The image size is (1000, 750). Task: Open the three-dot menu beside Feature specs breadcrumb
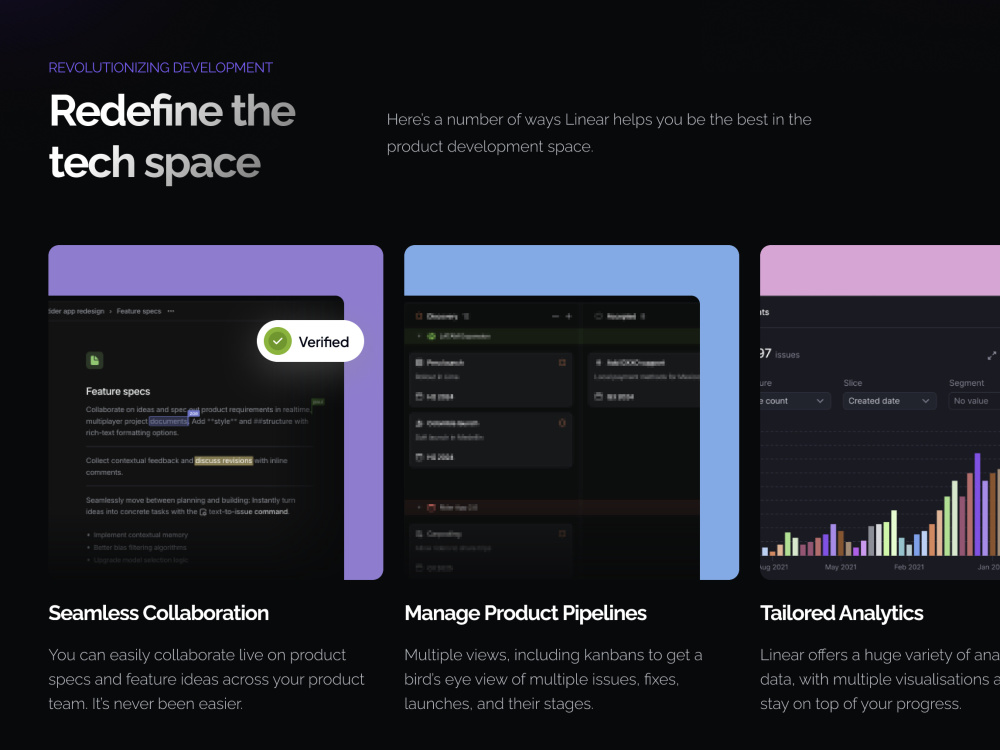pos(171,311)
